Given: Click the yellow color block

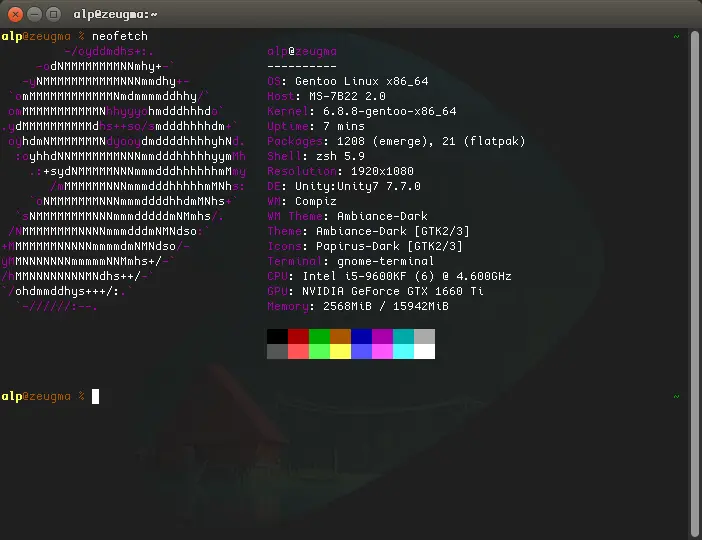Looking at the screenshot, I should pyautogui.click(x=341, y=351).
